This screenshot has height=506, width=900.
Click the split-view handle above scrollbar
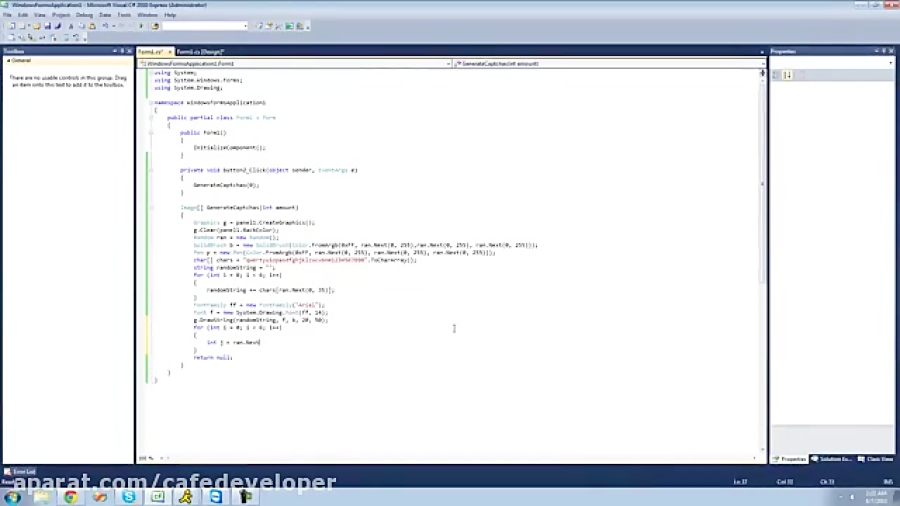[762, 71]
